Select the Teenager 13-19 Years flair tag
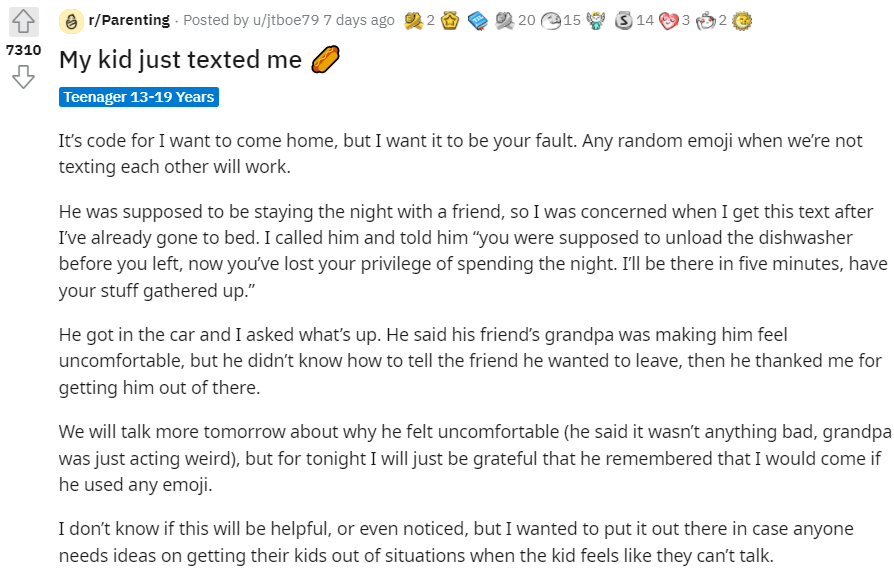The height and width of the screenshot is (578, 894). pyautogui.click(x=139, y=97)
